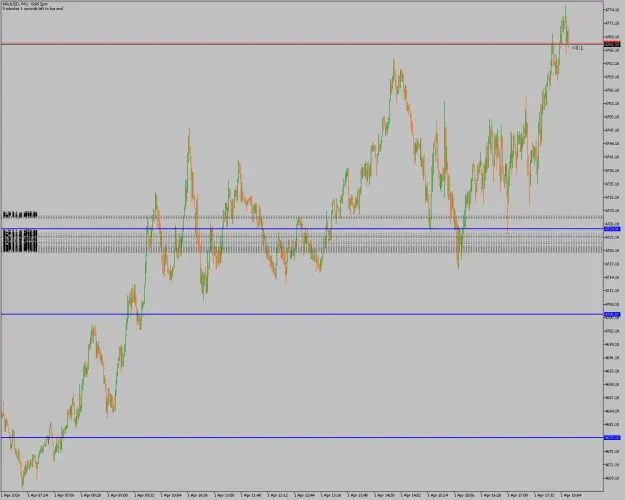
Task: Click the '1 Apr 18:04' time axis label
Action: [x=572, y=495]
